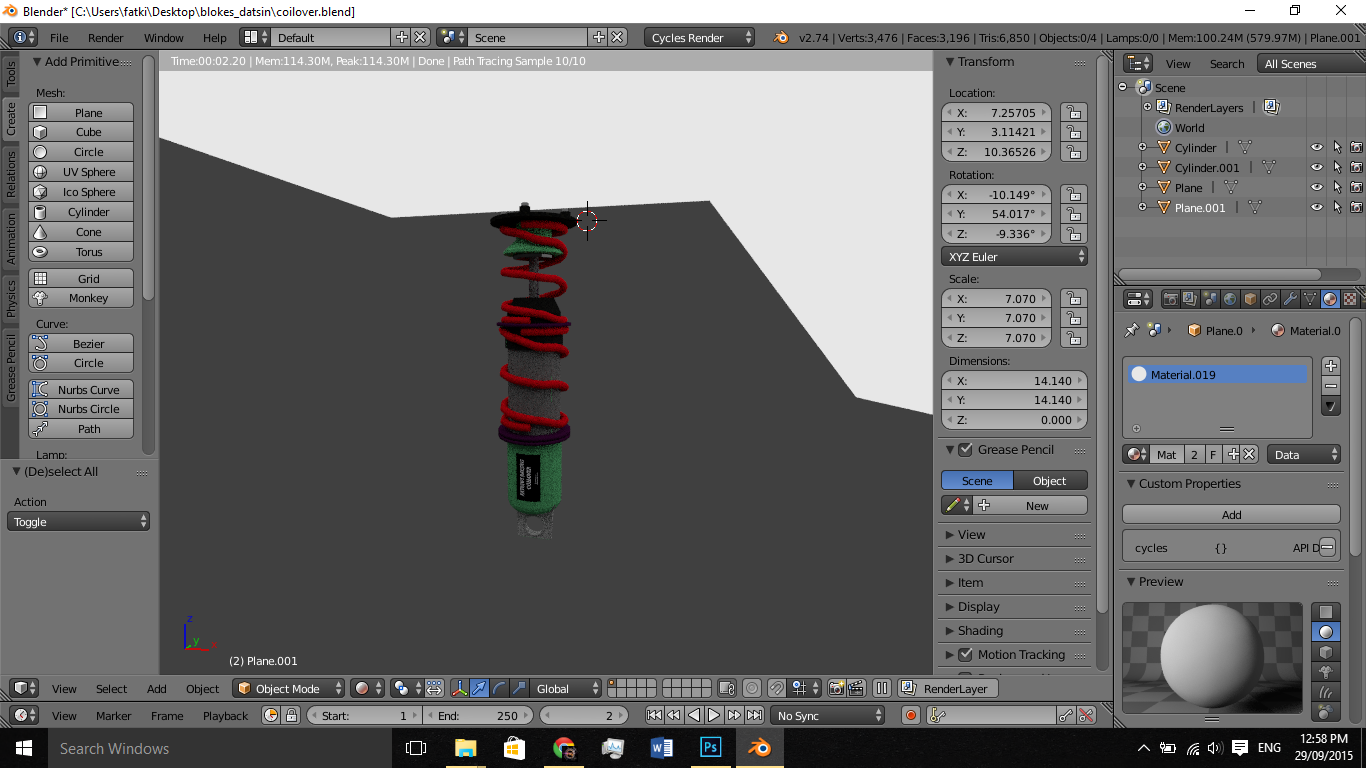The width and height of the screenshot is (1366, 768).
Task: Select the hair strands preview shape
Action: click(1325, 692)
